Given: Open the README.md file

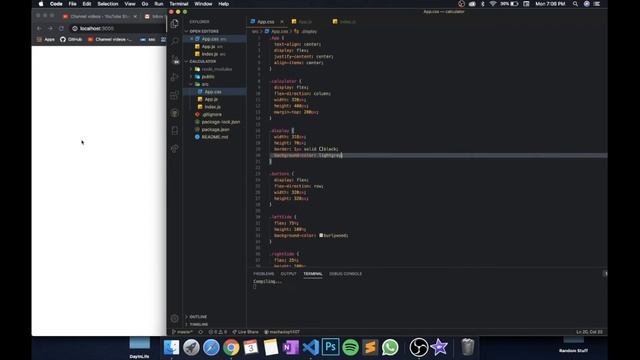Looking at the screenshot, I should coord(215,137).
